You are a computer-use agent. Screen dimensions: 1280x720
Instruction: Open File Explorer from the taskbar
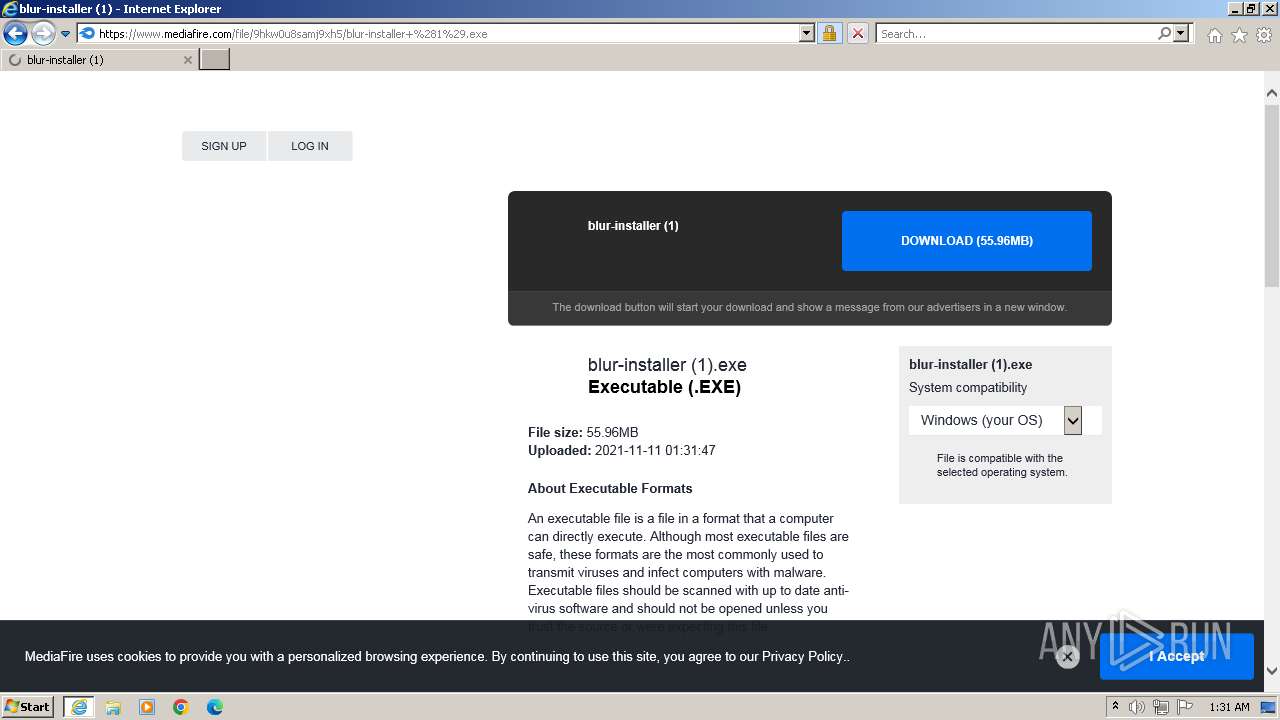[113, 707]
